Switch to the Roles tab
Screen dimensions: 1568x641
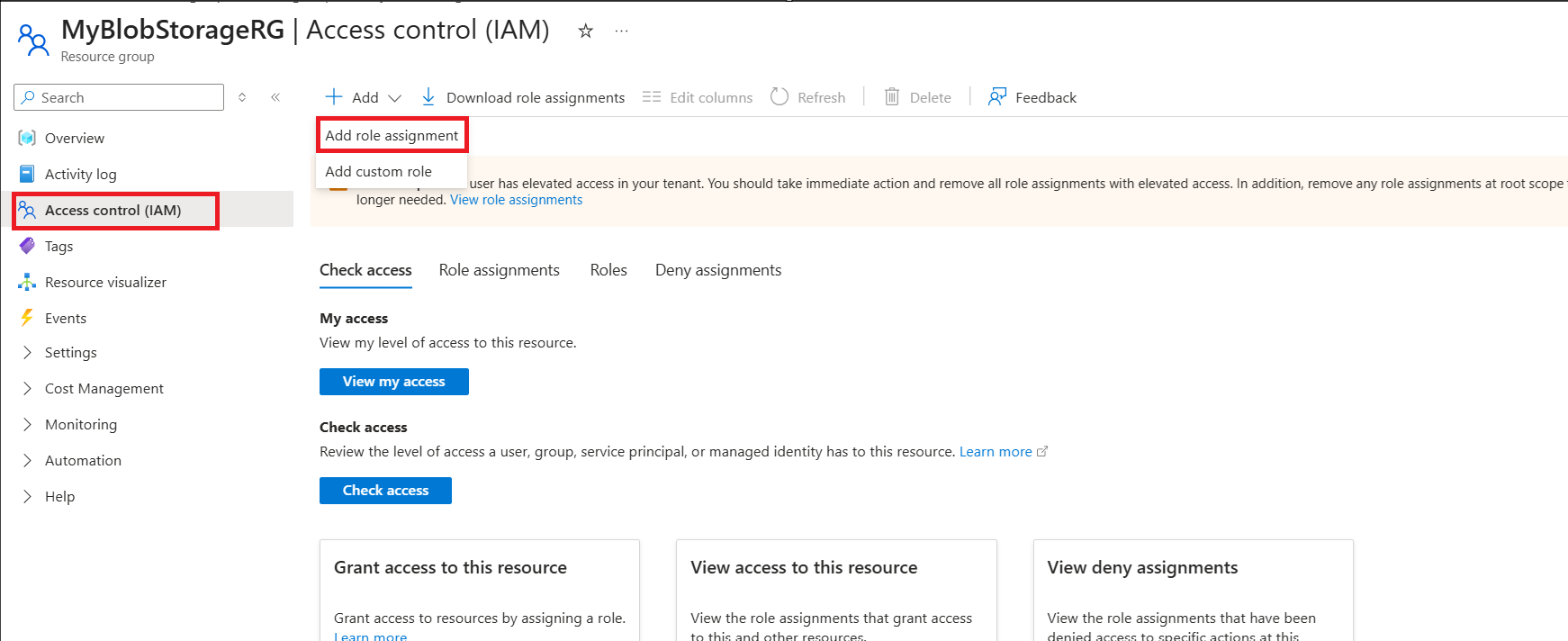pyautogui.click(x=608, y=270)
